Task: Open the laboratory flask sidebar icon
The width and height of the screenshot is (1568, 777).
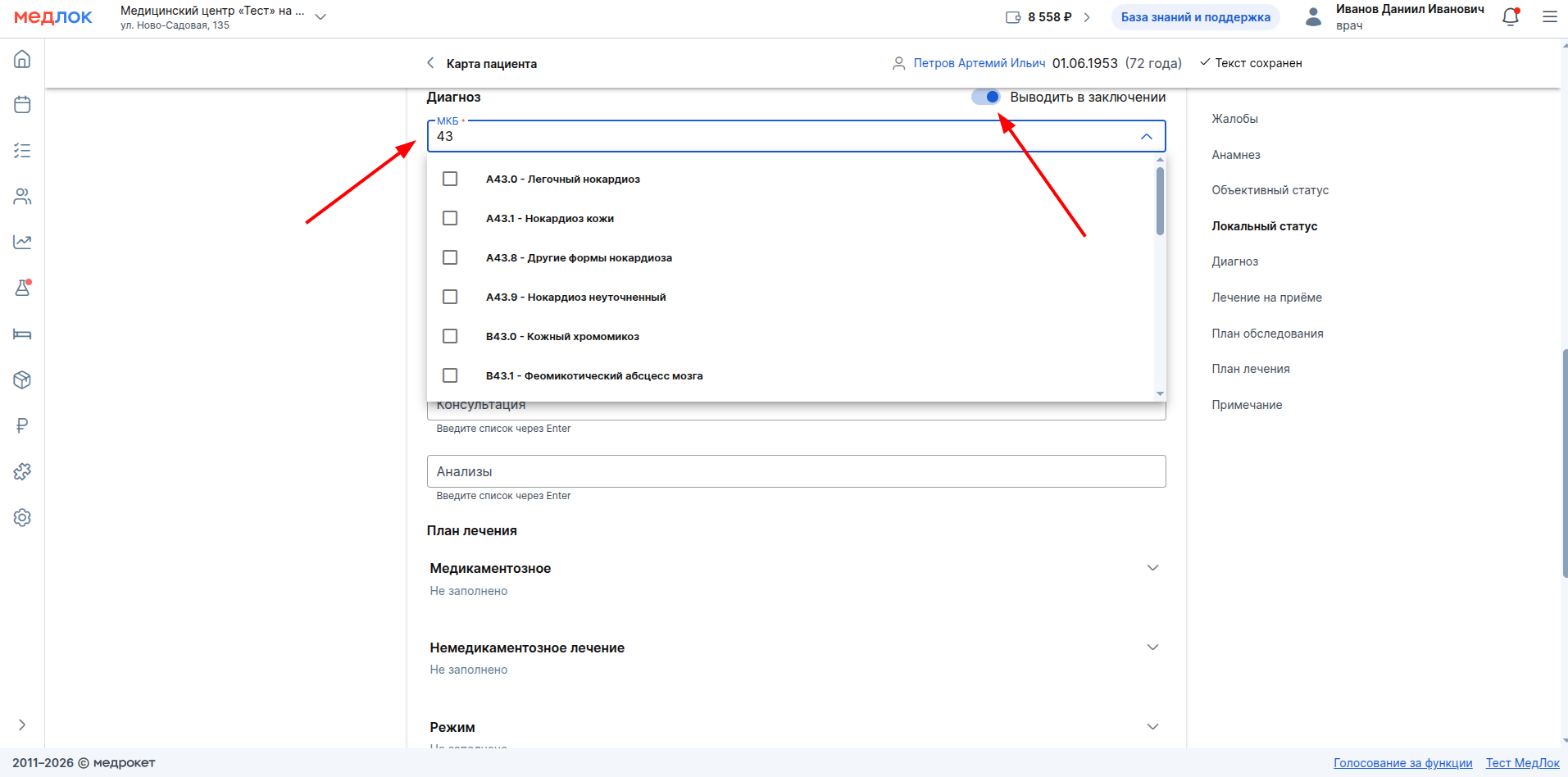Action: tap(22, 288)
